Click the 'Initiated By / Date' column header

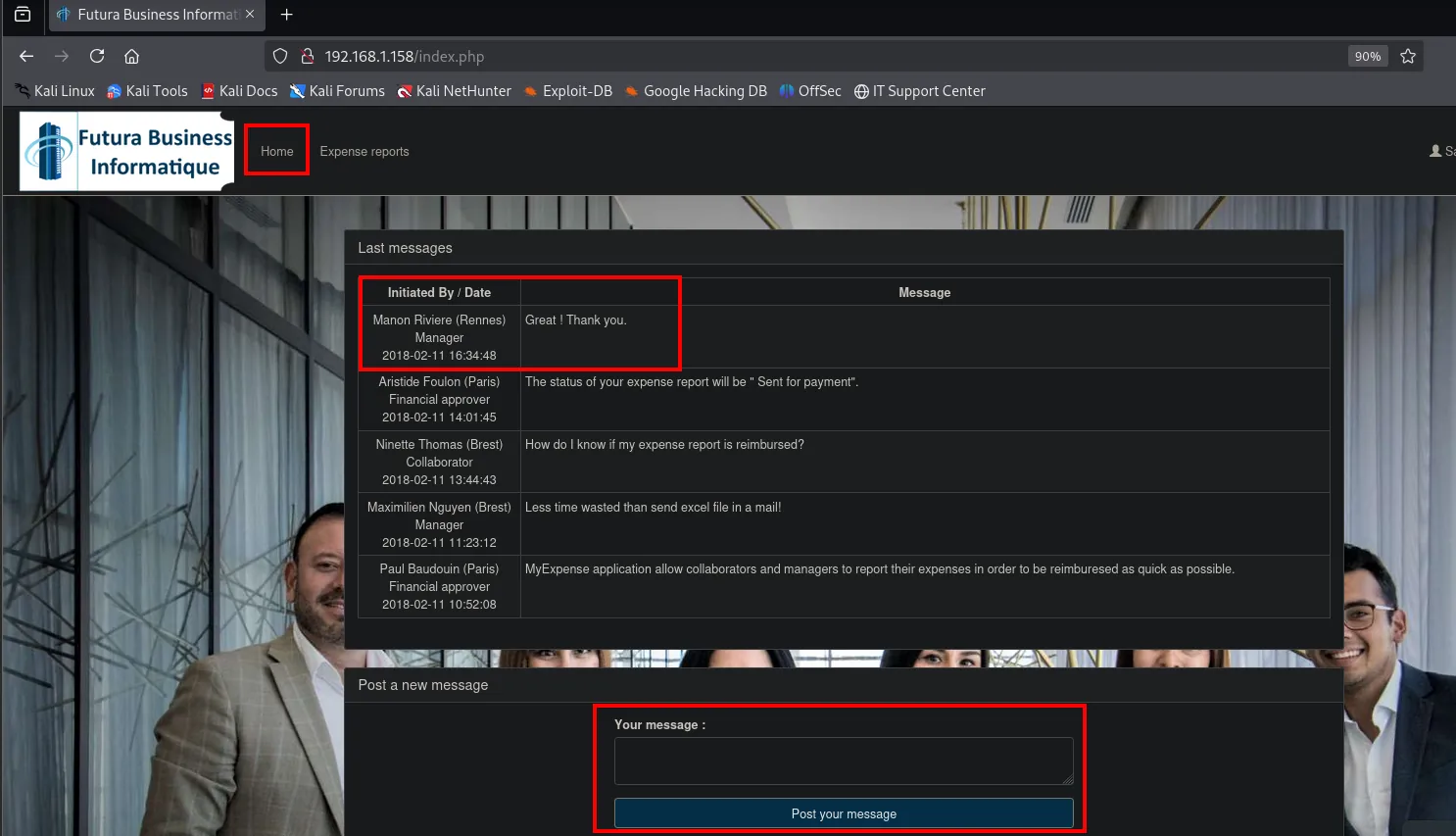439,293
